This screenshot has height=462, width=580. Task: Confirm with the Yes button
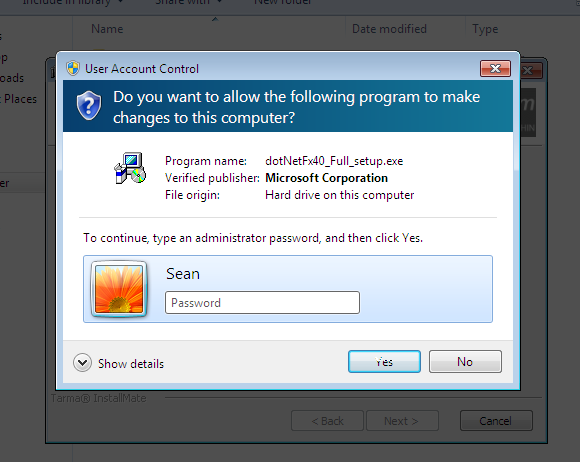pyautogui.click(x=384, y=361)
